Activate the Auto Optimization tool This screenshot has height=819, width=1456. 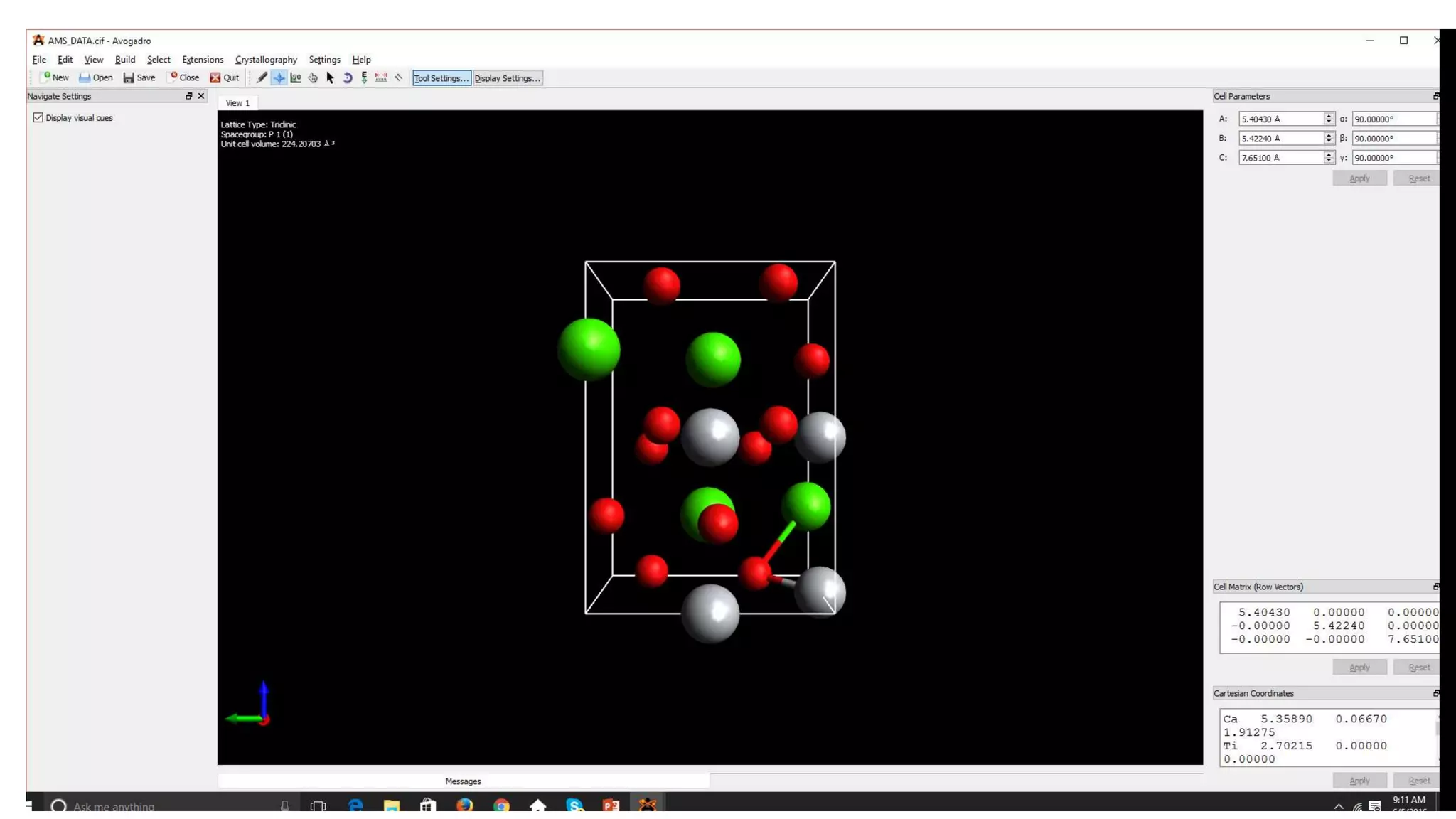(364, 77)
